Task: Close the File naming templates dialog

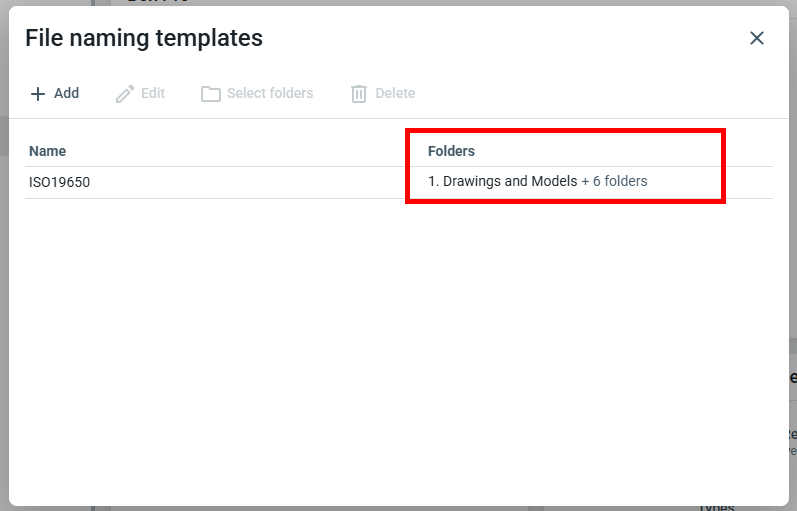Action: point(757,38)
